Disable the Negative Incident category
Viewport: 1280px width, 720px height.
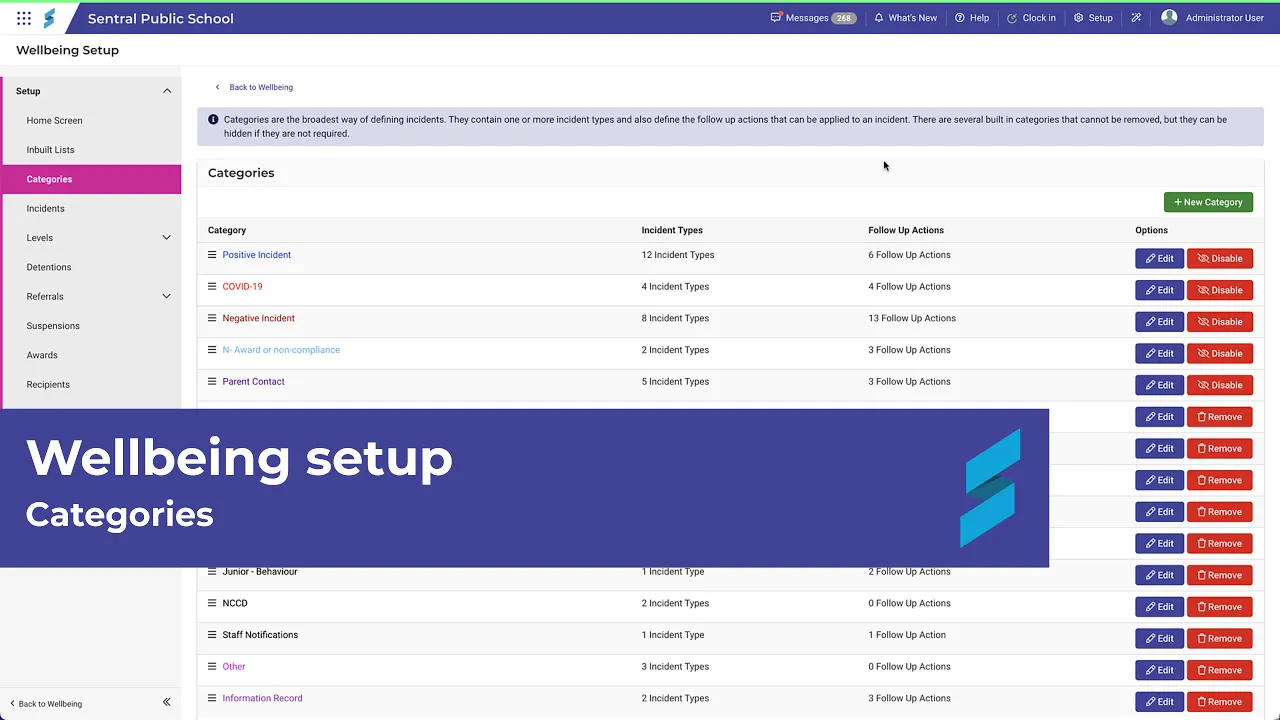click(x=1220, y=322)
